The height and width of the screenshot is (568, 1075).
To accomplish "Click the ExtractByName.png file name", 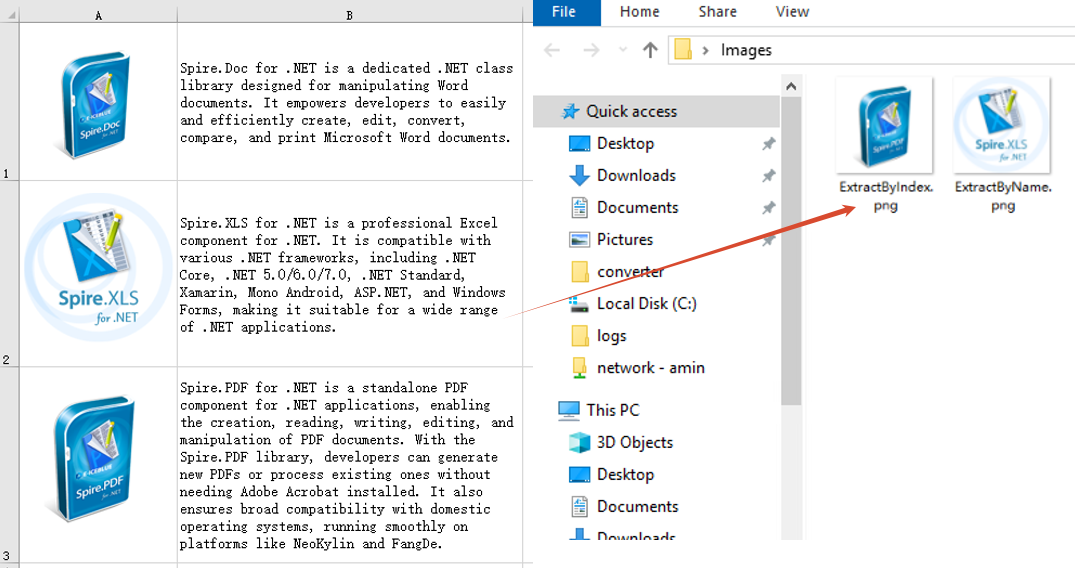I will point(1003,196).
